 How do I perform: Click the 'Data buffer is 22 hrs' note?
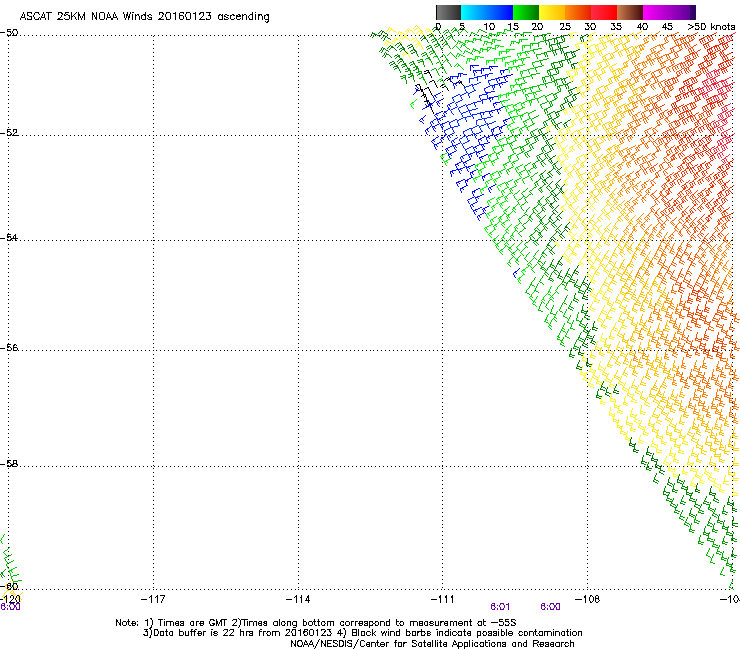[x=237, y=633]
